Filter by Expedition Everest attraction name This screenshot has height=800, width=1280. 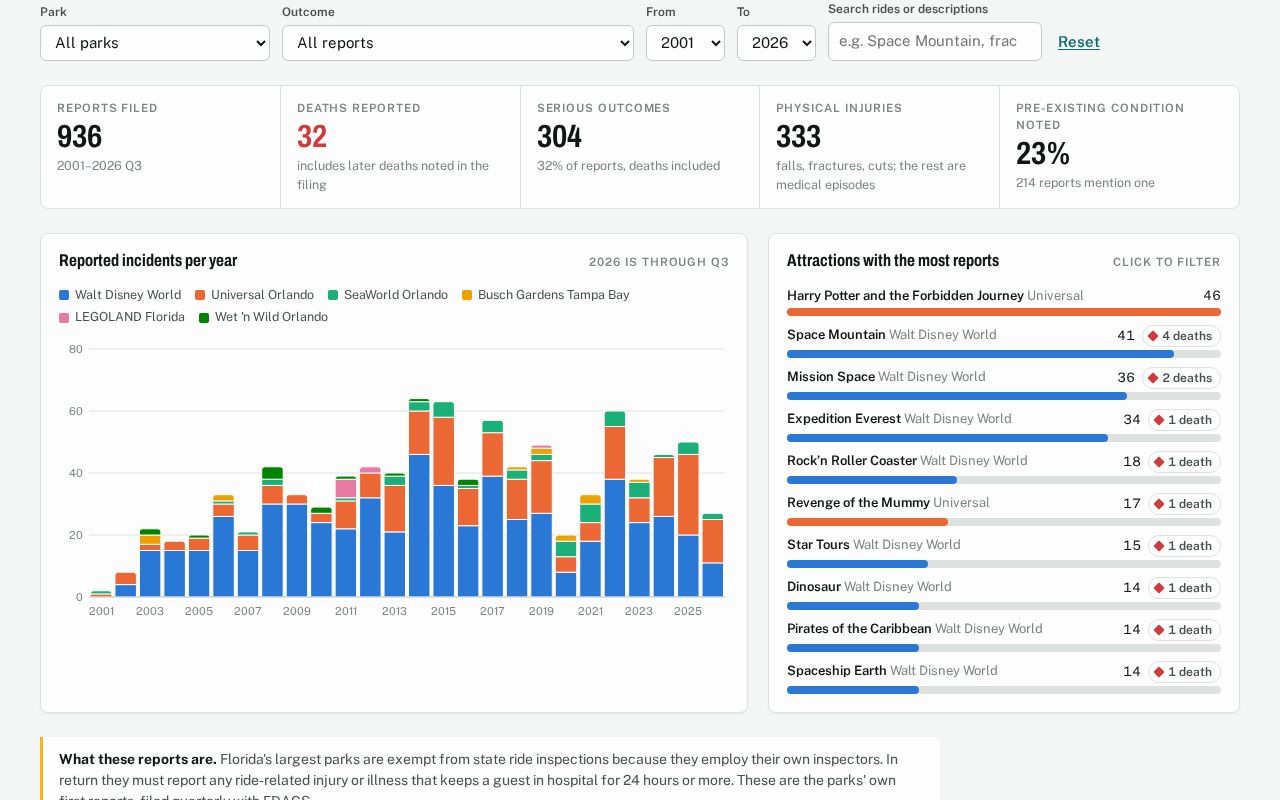point(844,419)
